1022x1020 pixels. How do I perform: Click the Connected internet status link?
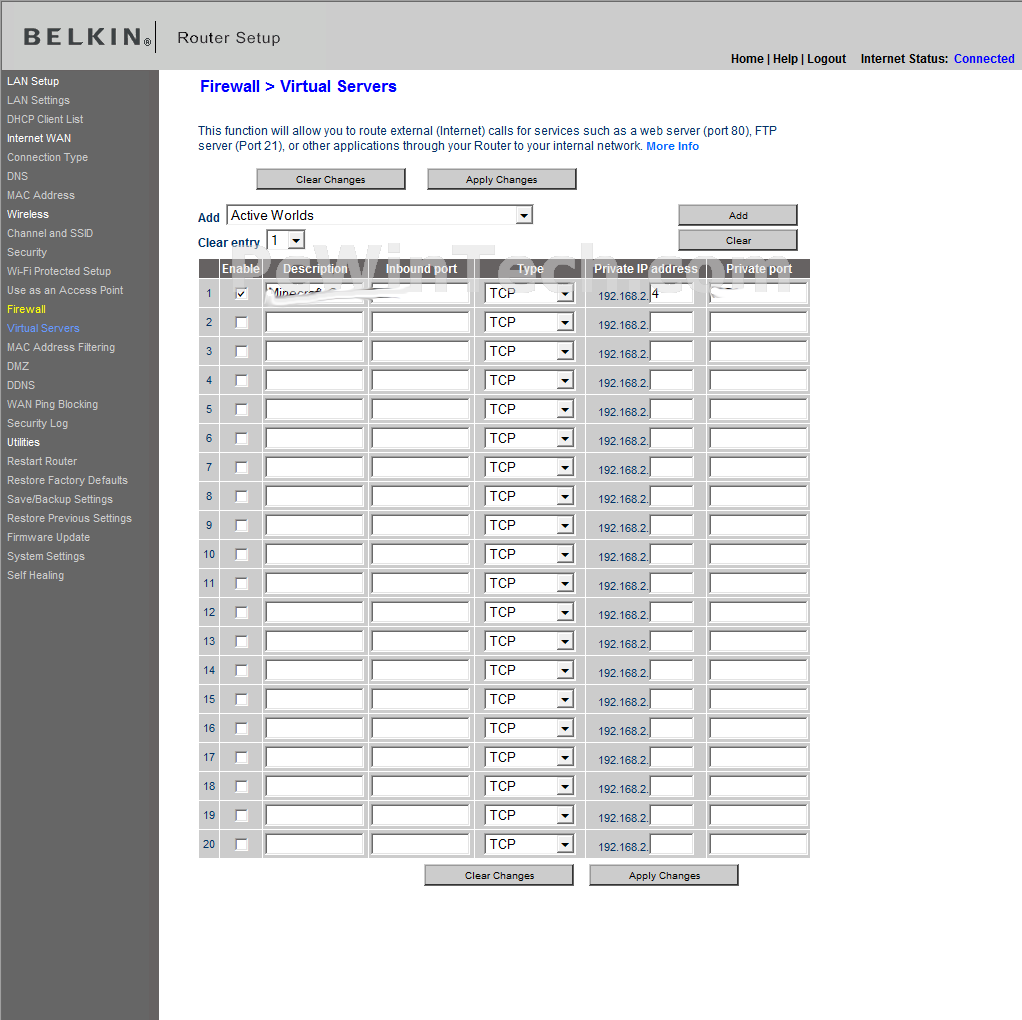984,59
